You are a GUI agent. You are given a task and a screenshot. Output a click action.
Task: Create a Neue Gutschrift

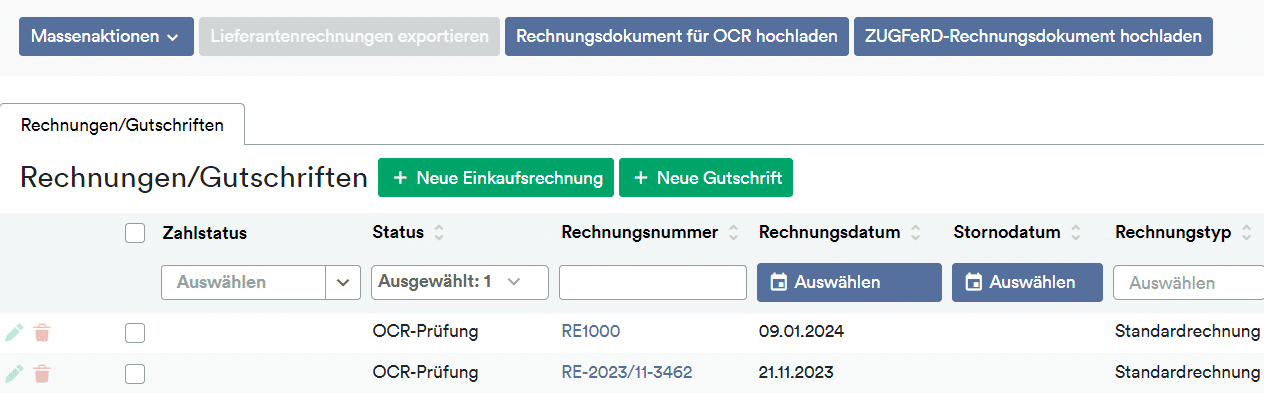[706, 178]
